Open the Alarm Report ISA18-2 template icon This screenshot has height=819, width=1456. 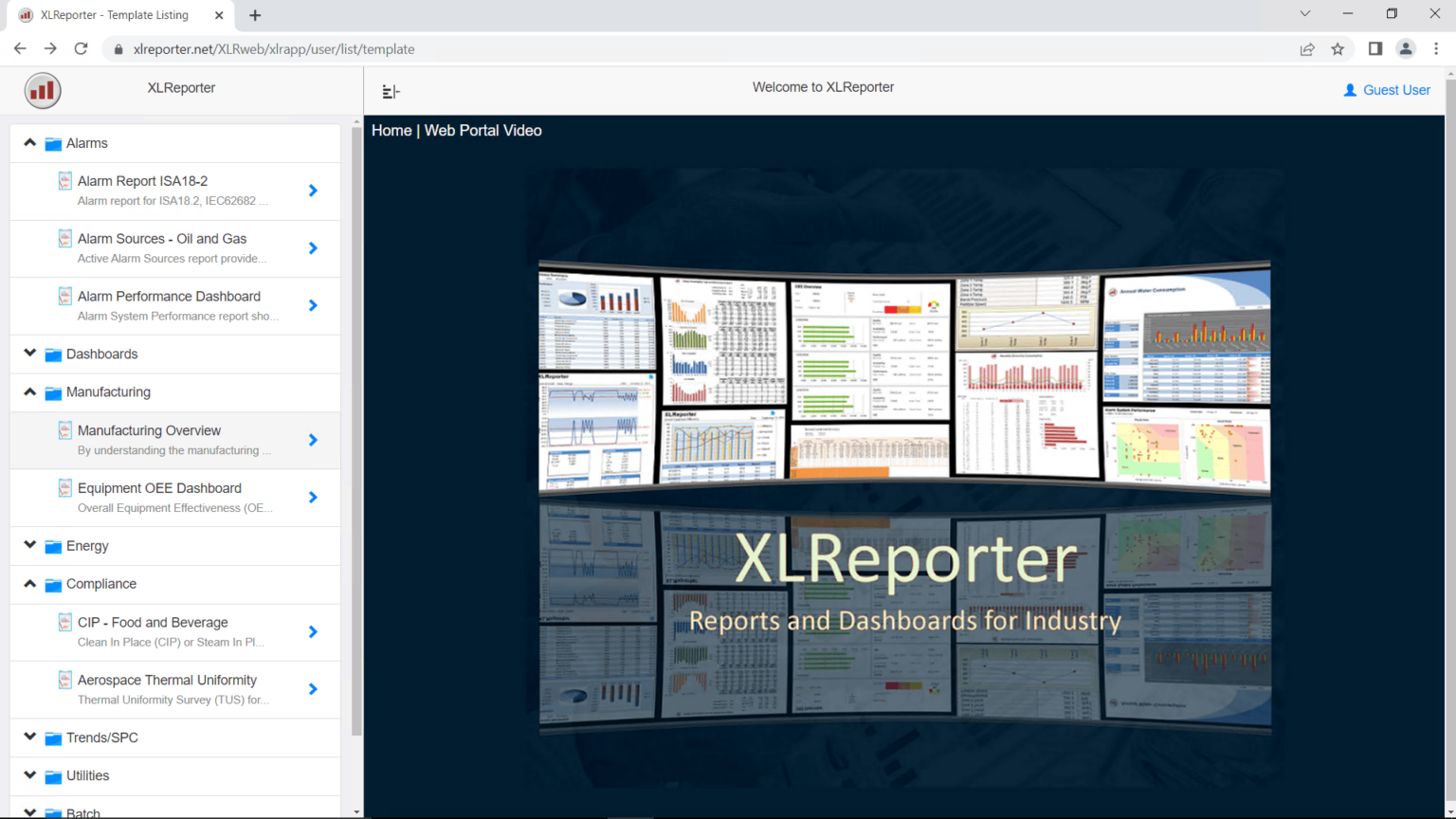(64, 180)
